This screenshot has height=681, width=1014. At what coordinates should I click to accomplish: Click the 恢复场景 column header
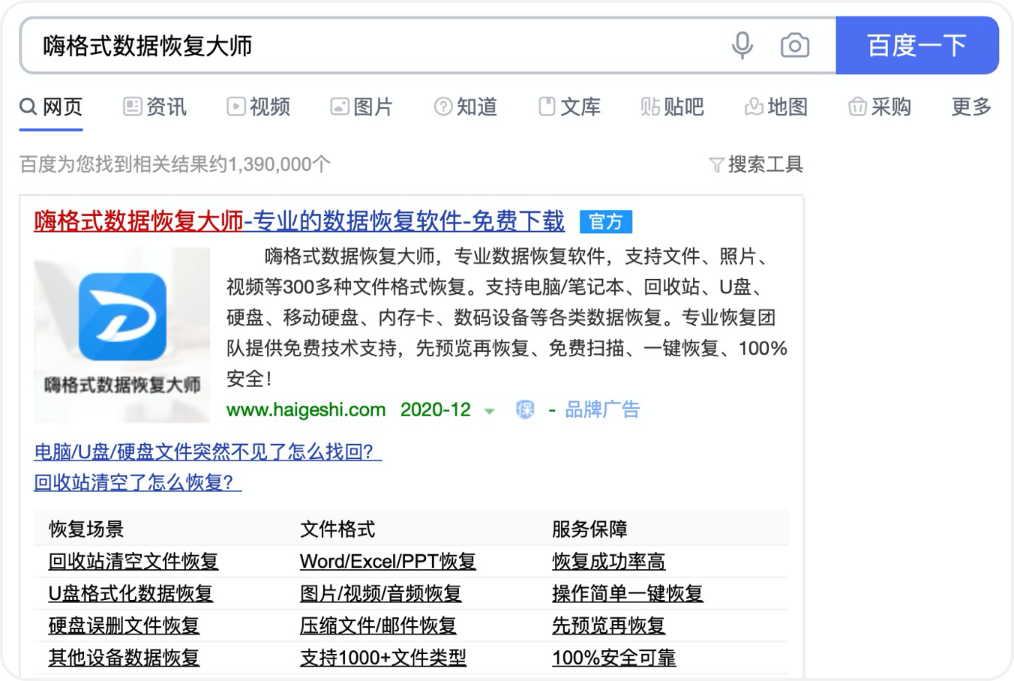tap(86, 529)
